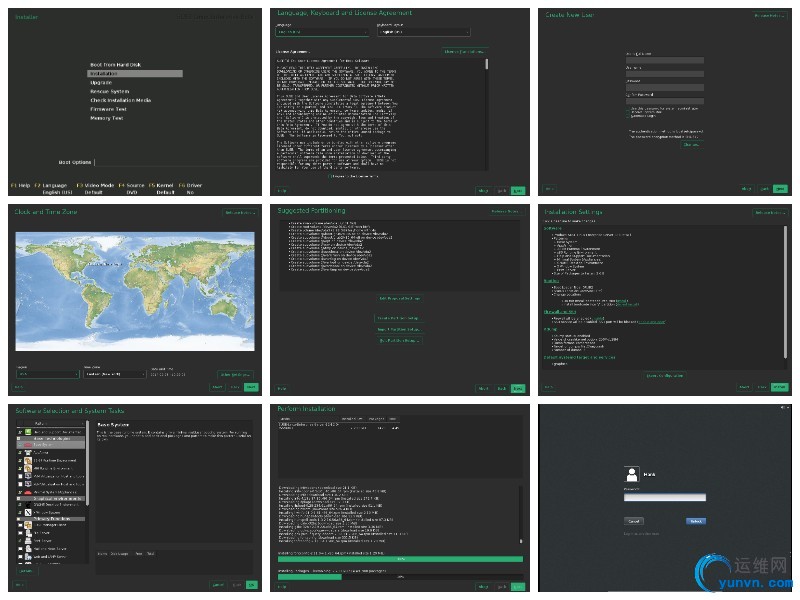The width and height of the screenshot is (800, 600).
Task: Uncheck Help and Support Documentation pattern checkbox
Action: coord(20,432)
